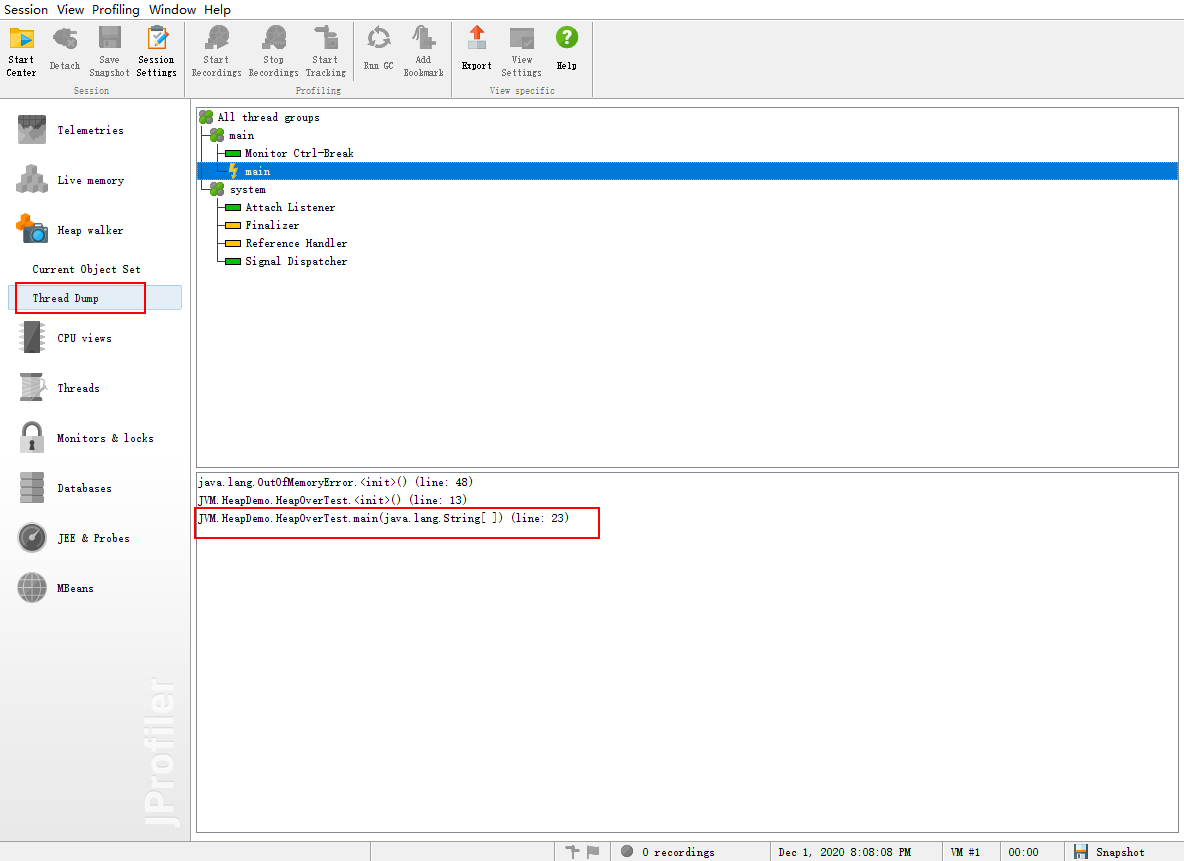This screenshot has width=1184, height=861.
Task: Open the Threads spool icon
Action: (x=32, y=387)
